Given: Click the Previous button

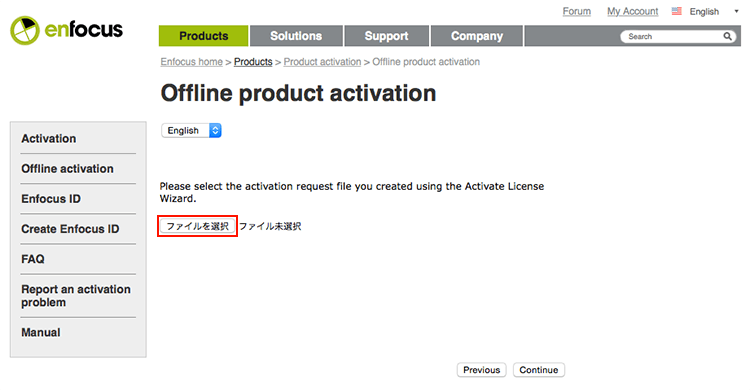Looking at the screenshot, I should (482, 370).
